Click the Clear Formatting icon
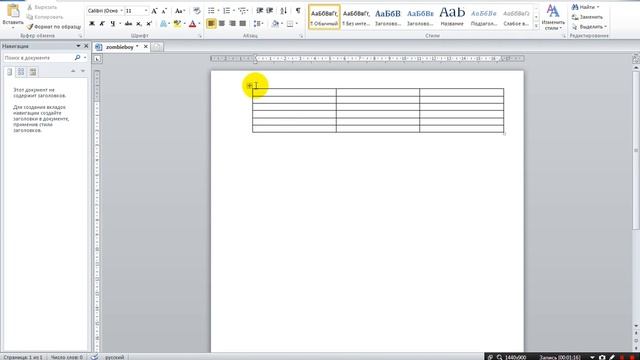Screen dimensions: 640x360 pyautogui.click(x=197, y=11)
